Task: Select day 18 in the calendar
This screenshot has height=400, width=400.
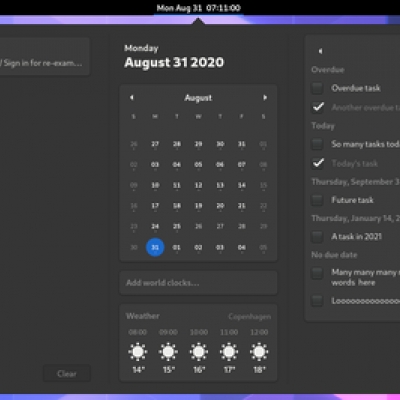Action: 177,206
